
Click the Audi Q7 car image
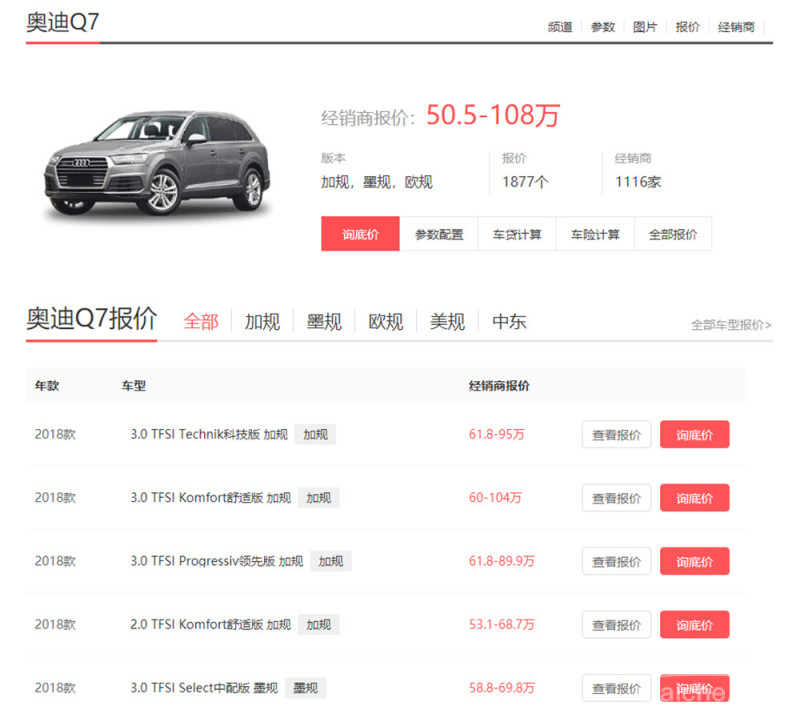[x=157, y=165]
